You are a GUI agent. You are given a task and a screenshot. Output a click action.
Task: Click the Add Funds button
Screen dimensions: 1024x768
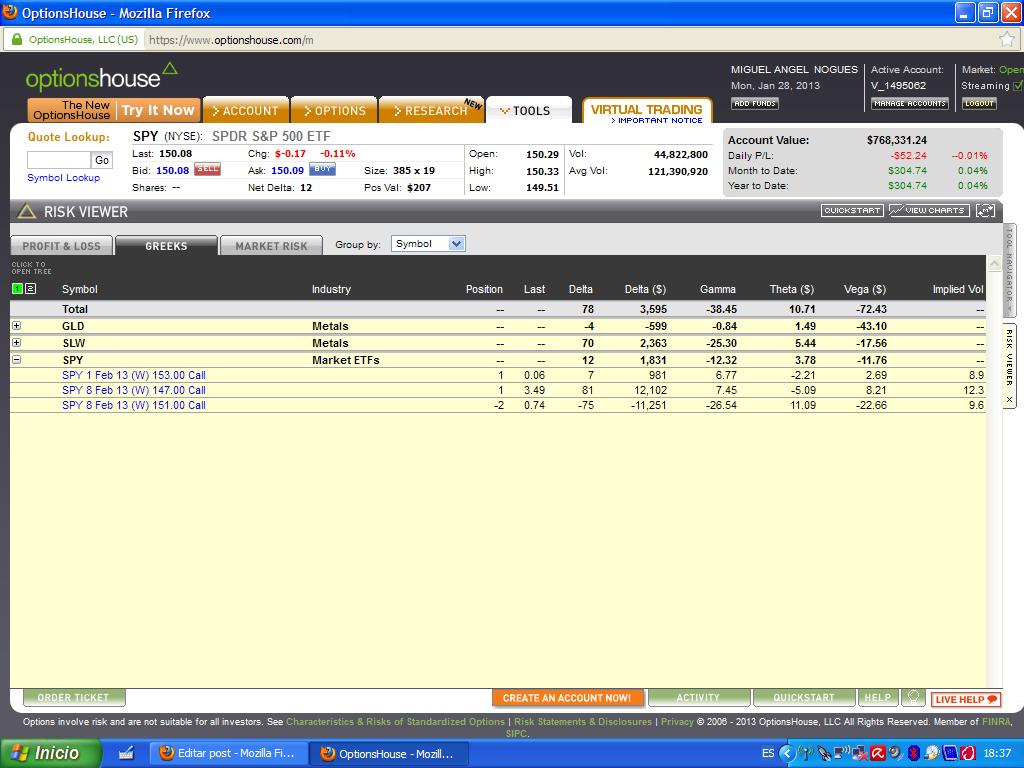point(754,103)
